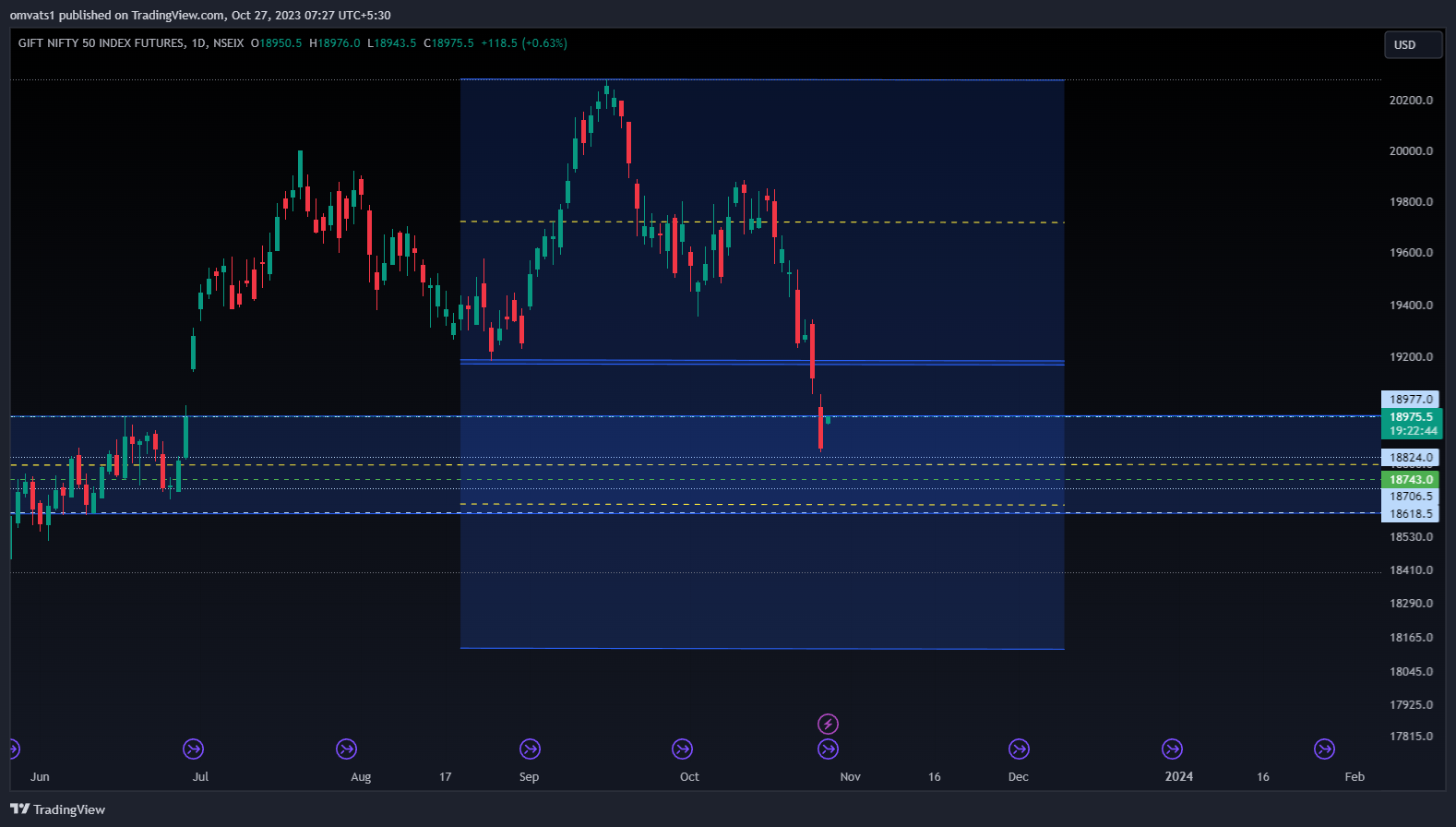
Task: Click the Dec label on time axis
Action: pyautogui.click(x=1018, y=776)
